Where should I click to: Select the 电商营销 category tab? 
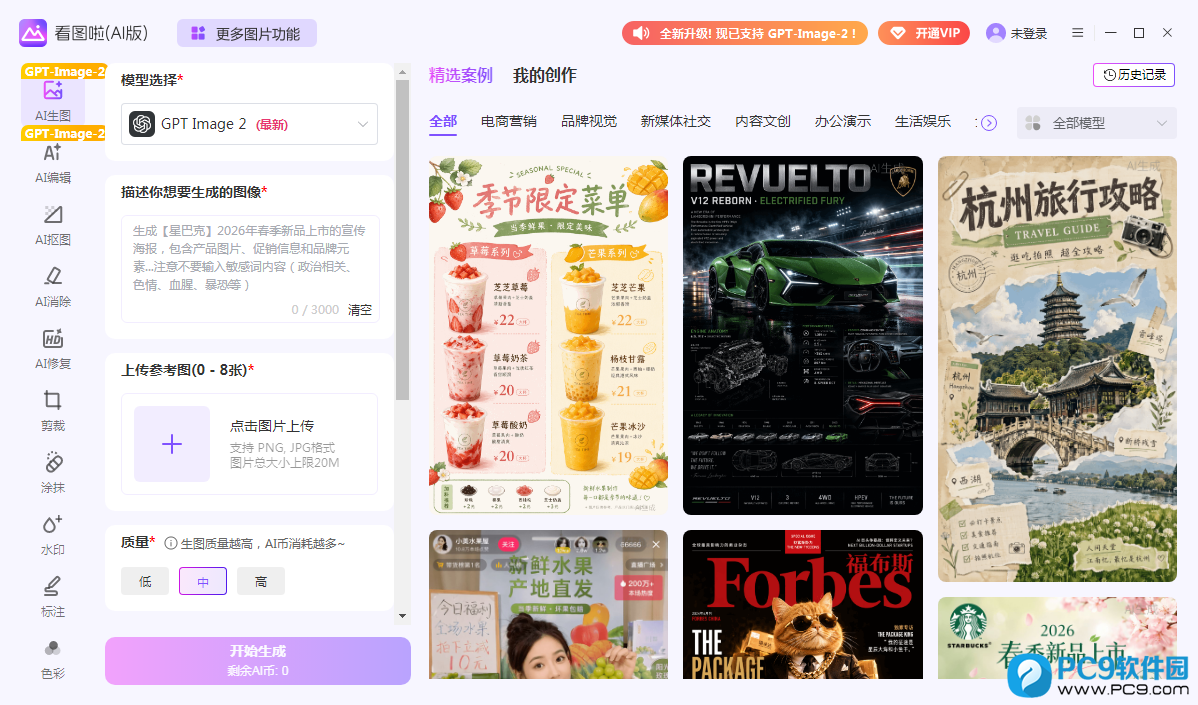point(509,121)
